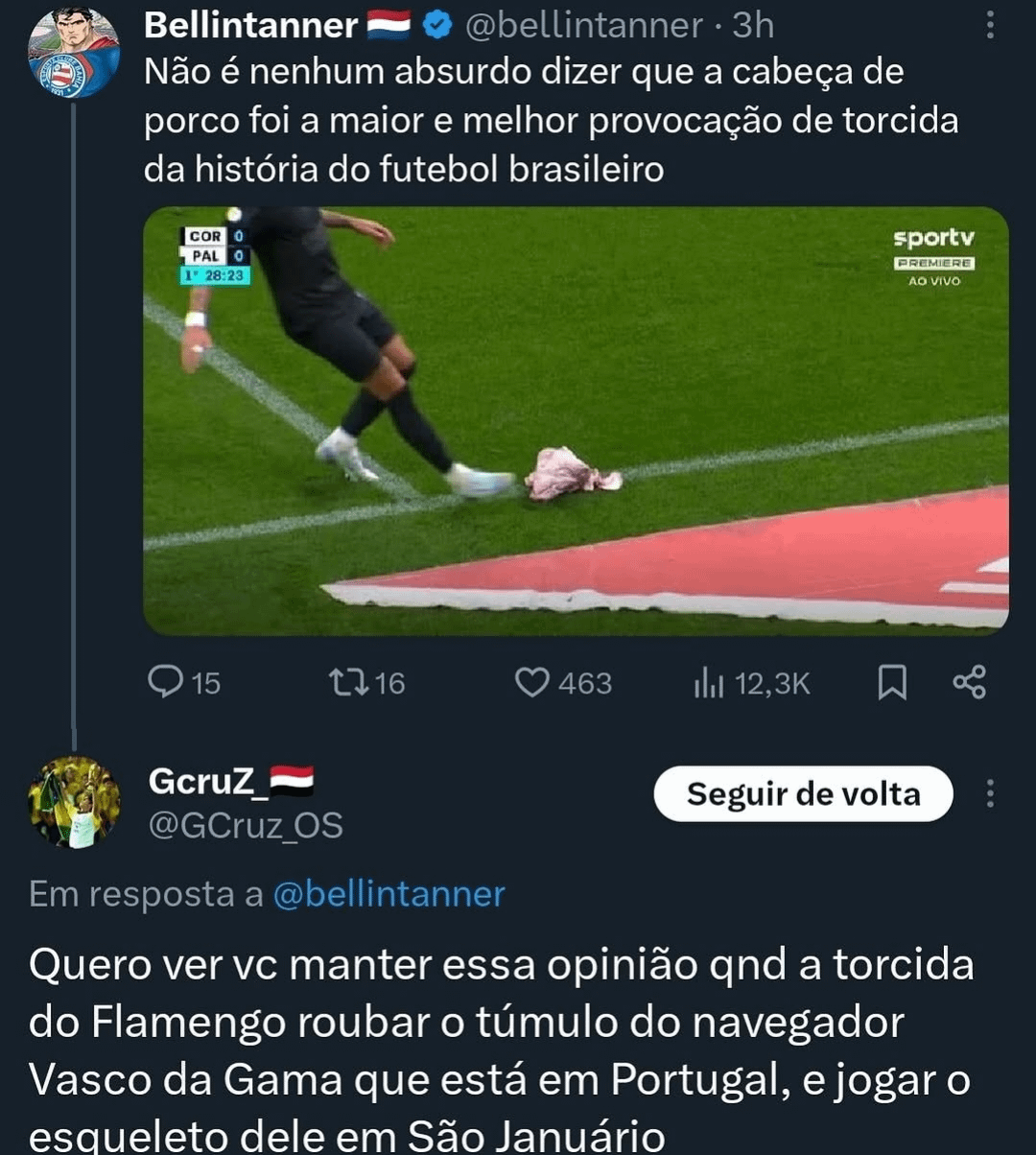Tap the share icon
The height and width of the screenshot is (1155, 1036).
(x=969, y=682)
